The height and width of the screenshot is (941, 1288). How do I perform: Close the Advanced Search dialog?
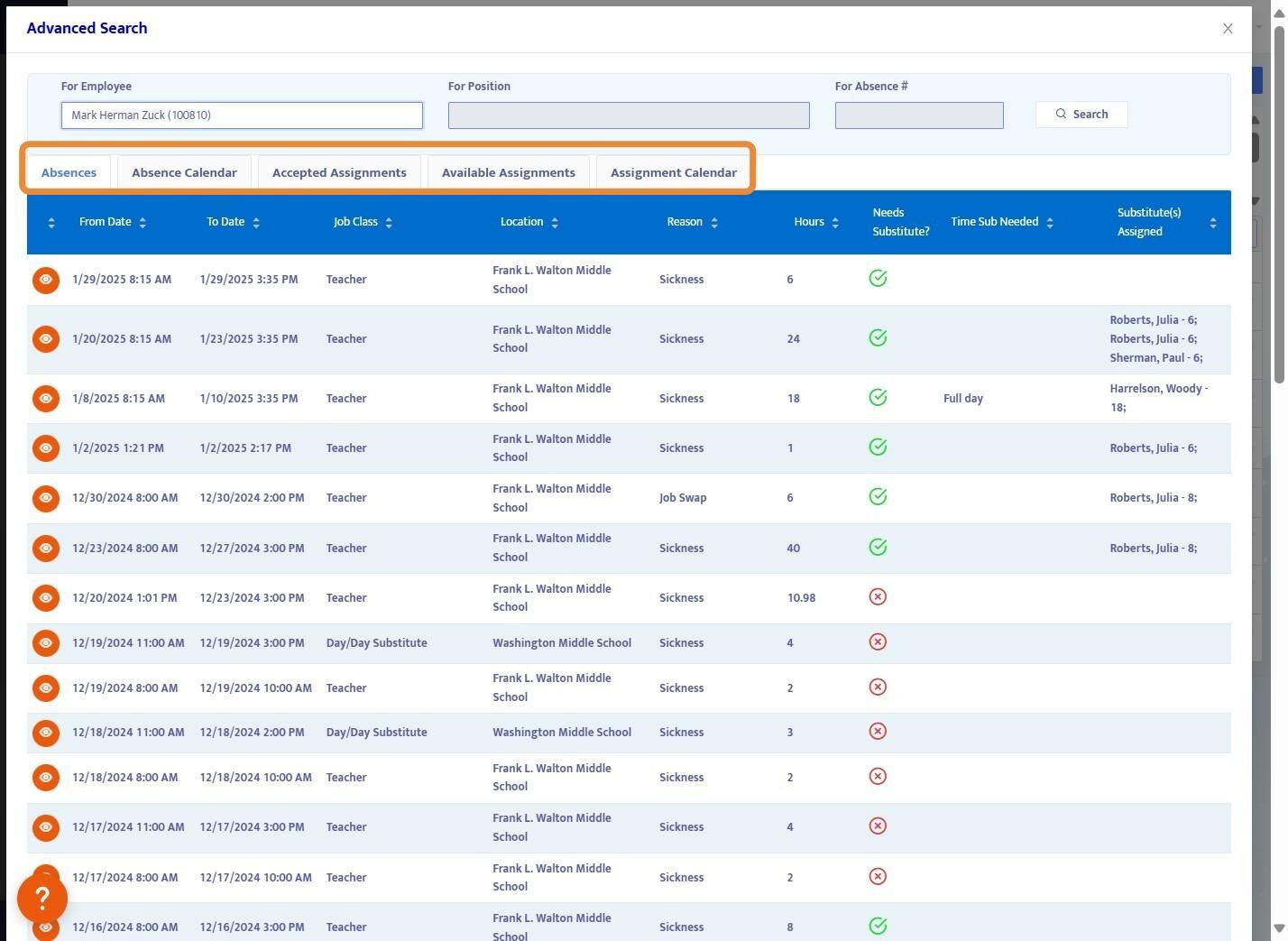[1228, 29]
